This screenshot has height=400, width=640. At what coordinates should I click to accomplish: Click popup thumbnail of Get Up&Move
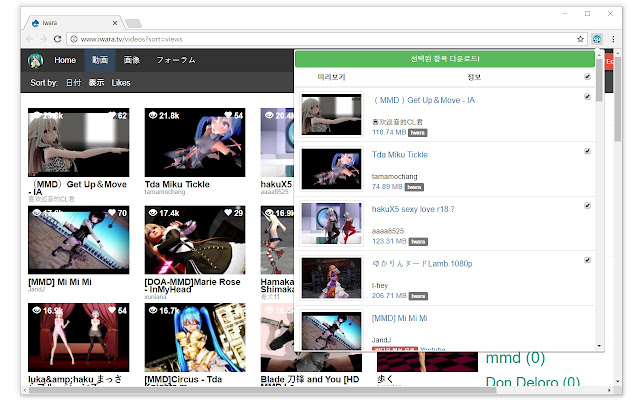331,115
